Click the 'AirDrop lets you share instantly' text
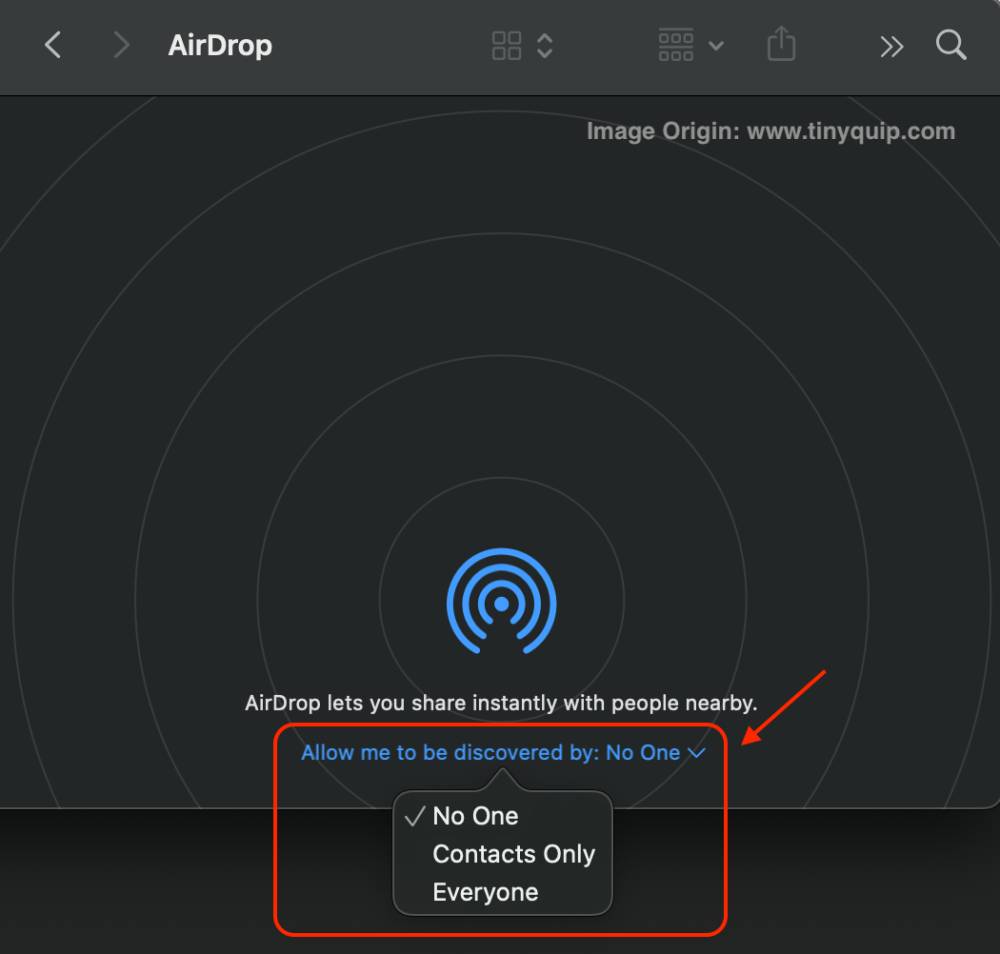 (501, 703)
